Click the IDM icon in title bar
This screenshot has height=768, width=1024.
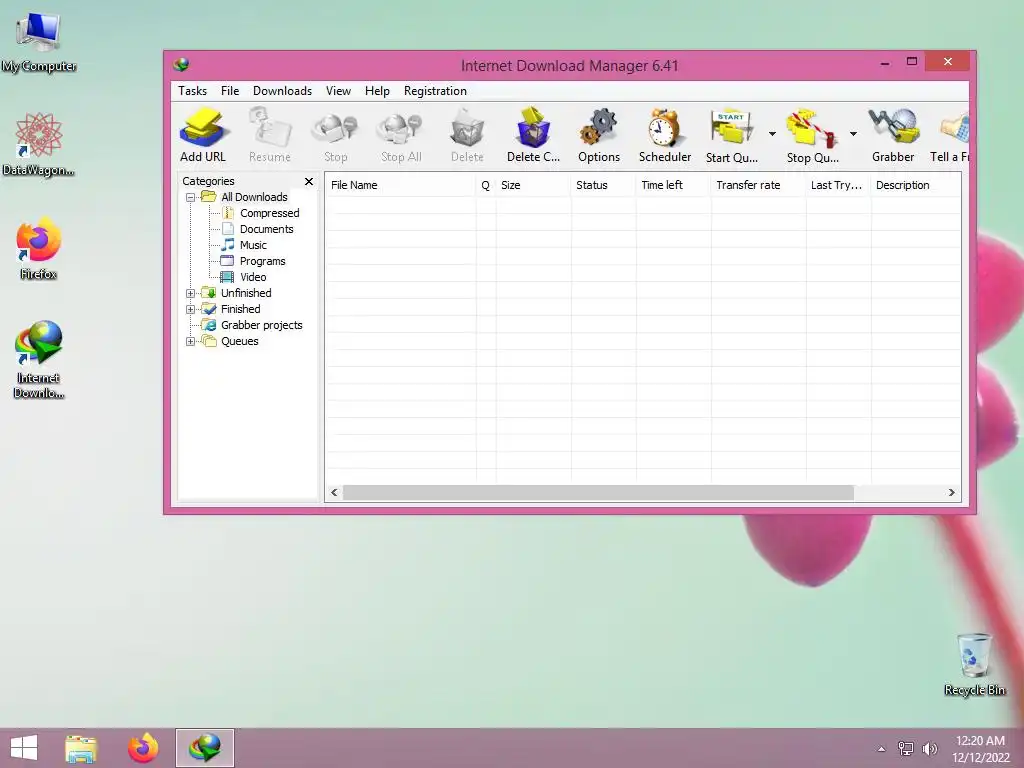pos(182,65)
